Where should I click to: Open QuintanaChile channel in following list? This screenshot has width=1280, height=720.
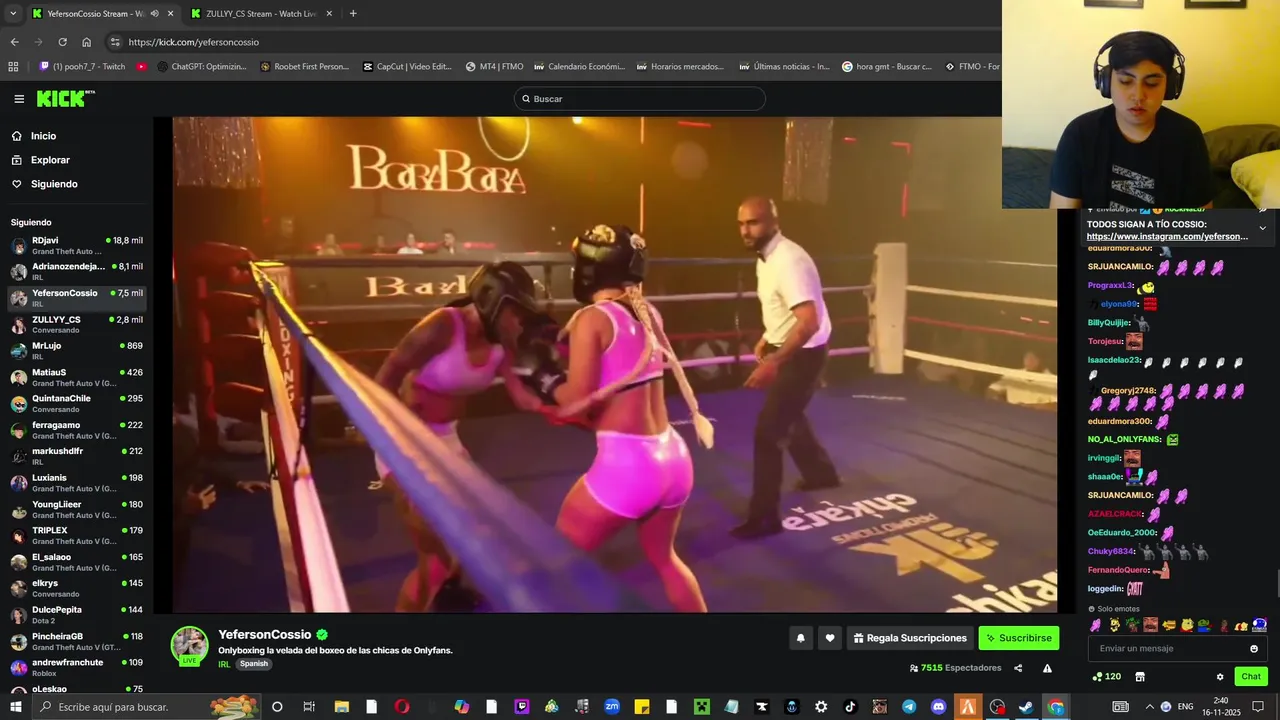coord(76,403)
